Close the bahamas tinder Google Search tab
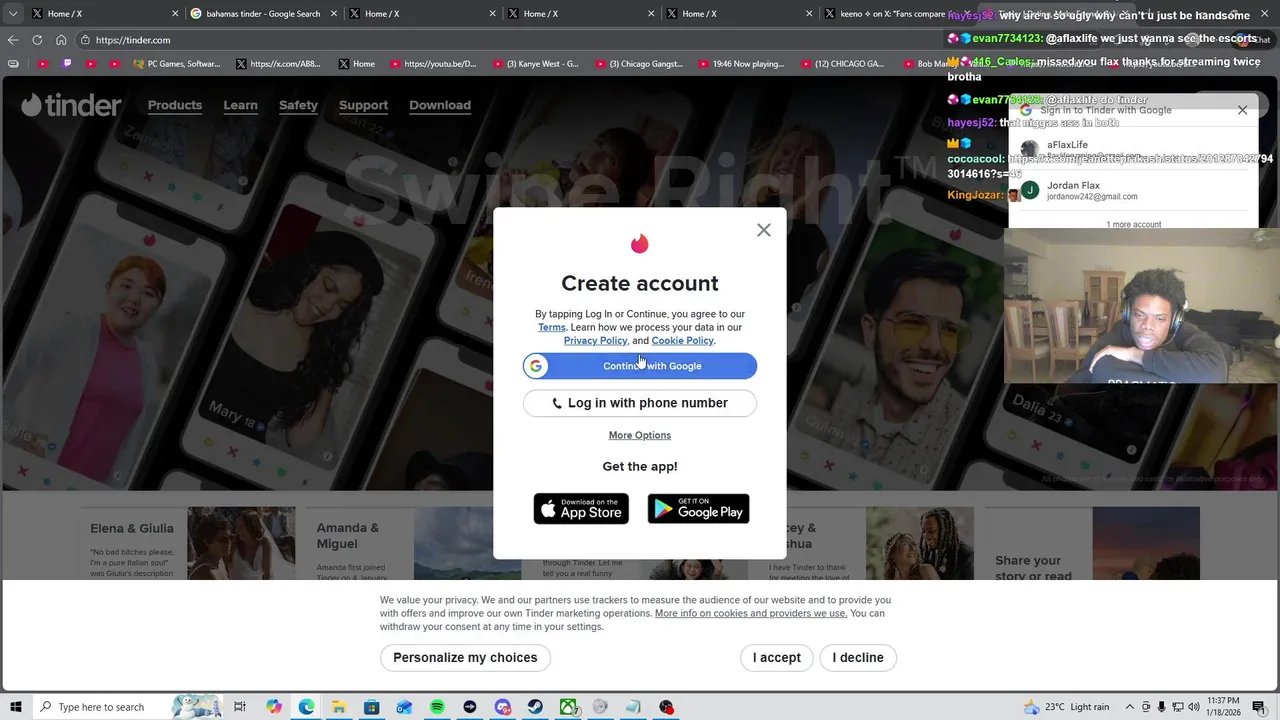The height and width of the screenshot is (720, 1280). click(333, 14)
